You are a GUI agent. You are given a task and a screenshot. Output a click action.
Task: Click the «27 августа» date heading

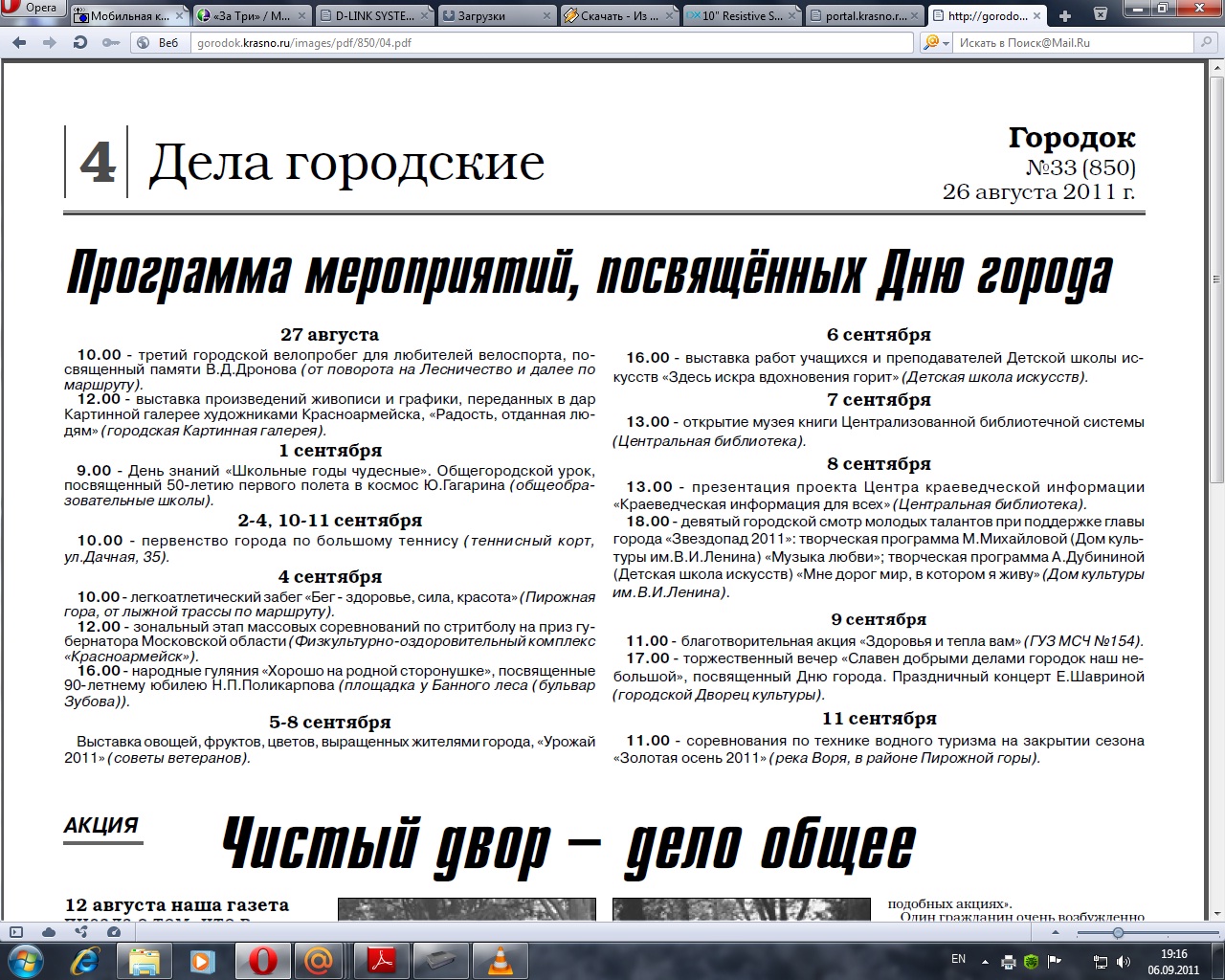[329, 335]
